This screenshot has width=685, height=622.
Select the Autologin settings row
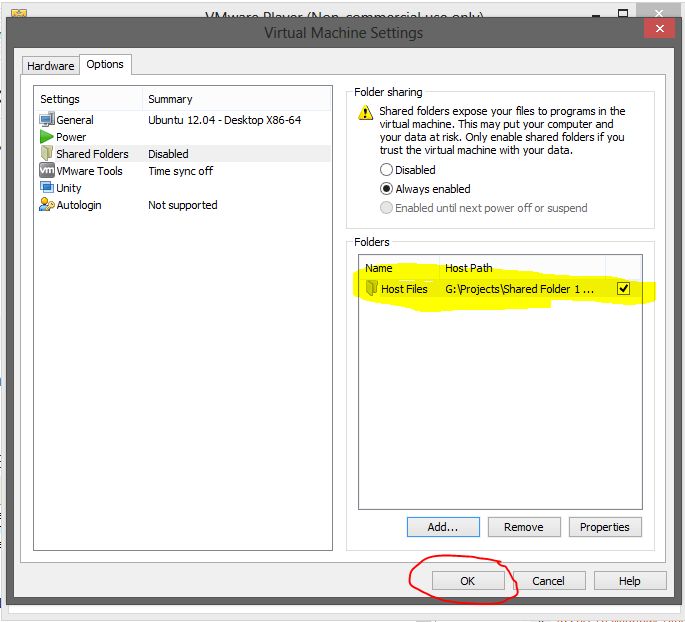click(x=184, y=205)
